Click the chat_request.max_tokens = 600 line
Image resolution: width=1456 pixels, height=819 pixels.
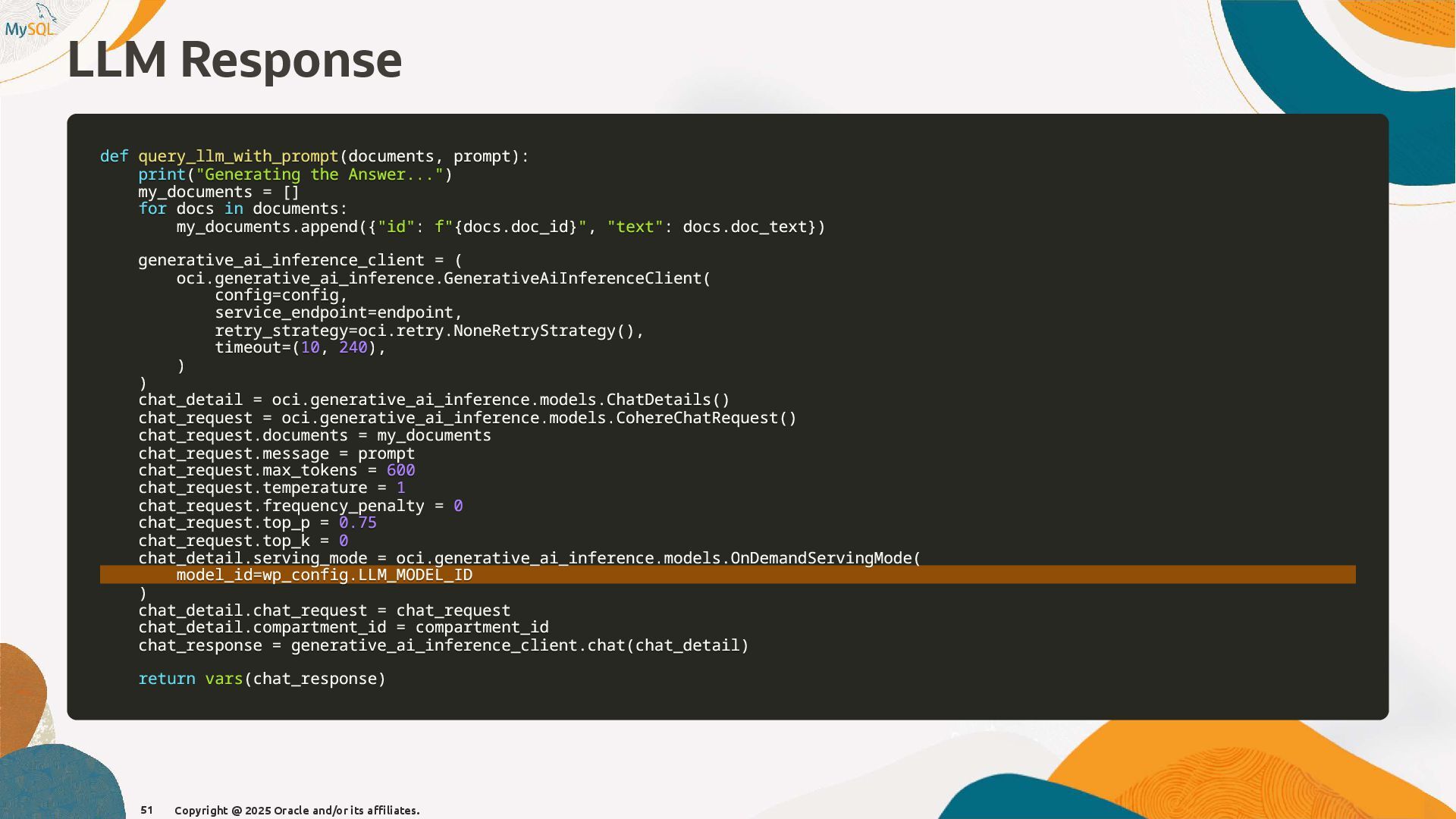[x=276, y=470]
